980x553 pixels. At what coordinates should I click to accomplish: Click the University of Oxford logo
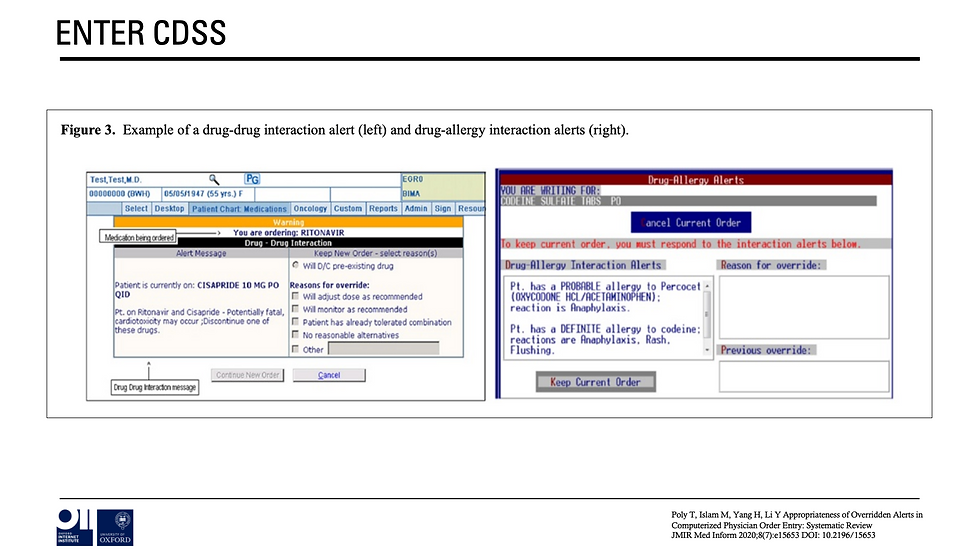115,527
